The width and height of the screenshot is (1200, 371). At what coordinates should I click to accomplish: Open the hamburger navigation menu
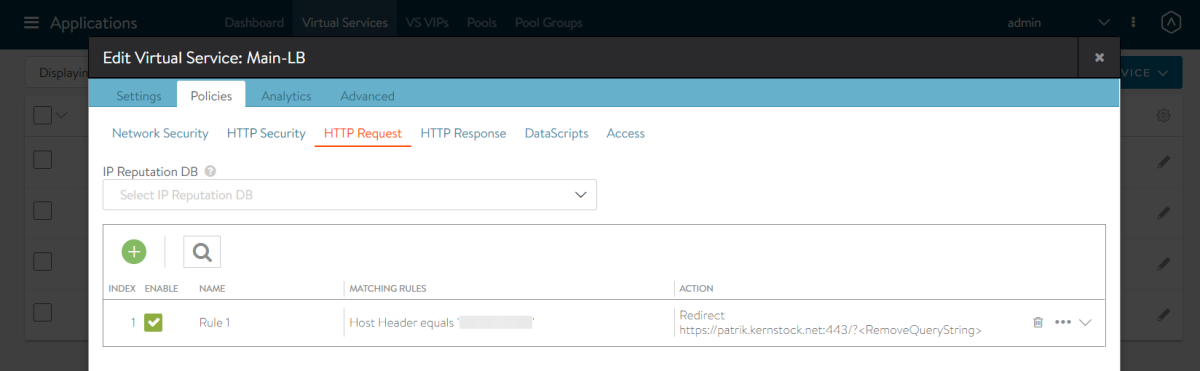pyautogui.click(x=32, y=22)
